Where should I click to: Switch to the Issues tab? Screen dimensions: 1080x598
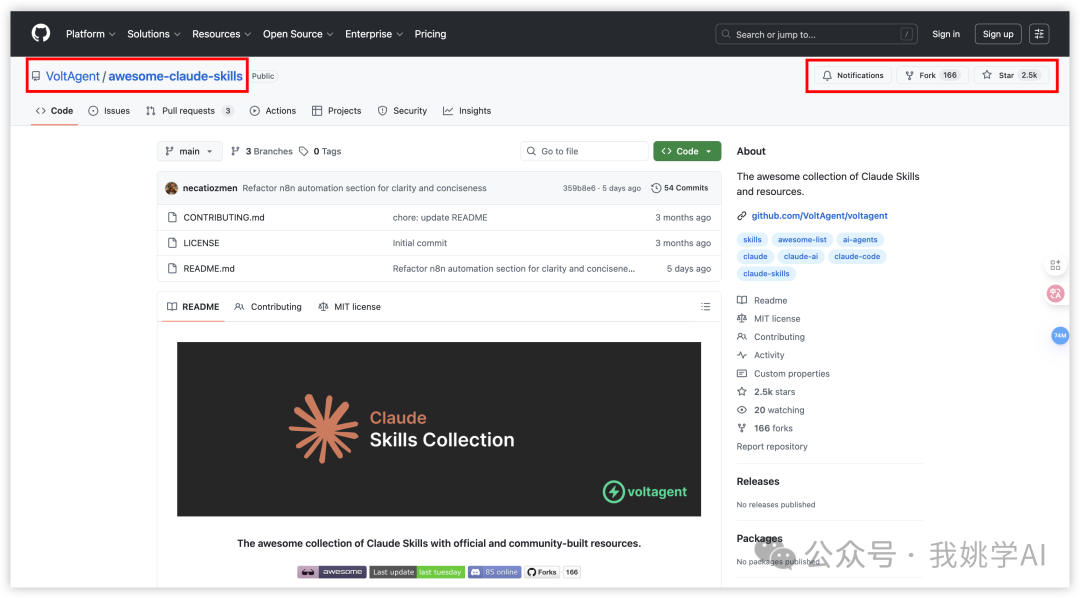[x=109, y=111]
